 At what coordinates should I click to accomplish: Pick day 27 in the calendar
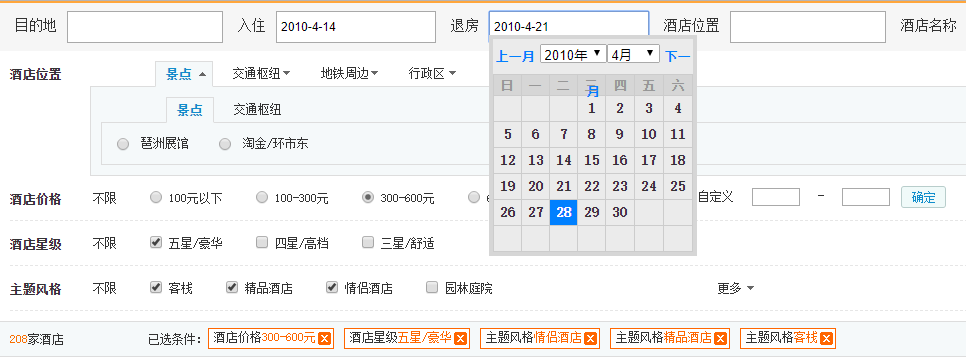click(x=535, y=212)
